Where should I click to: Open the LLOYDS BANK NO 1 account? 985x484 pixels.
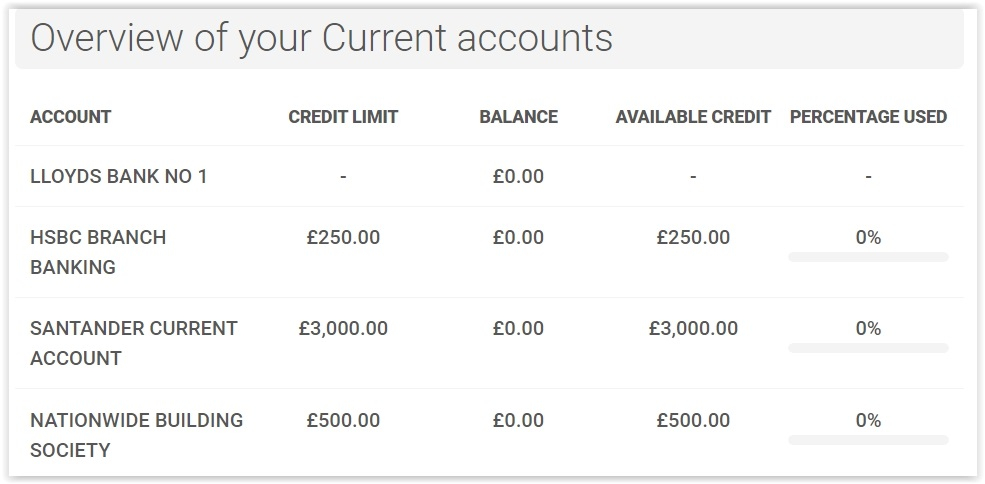(x=119, y=177)
